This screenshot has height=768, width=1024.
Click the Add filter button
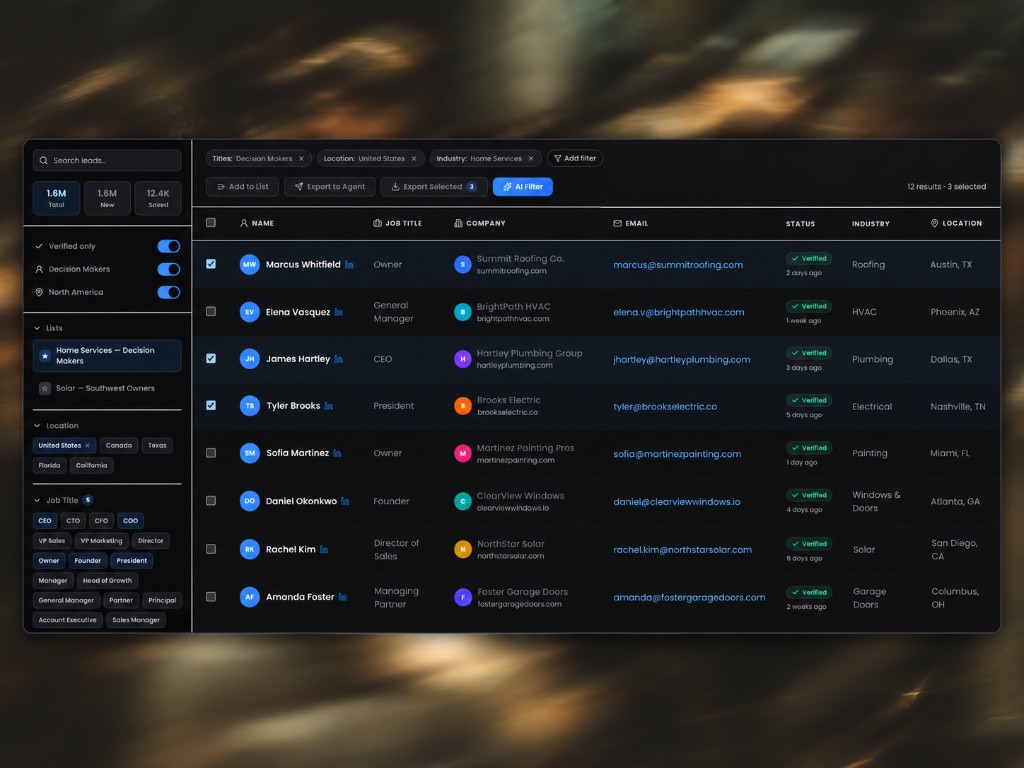(x=575, y=159)
